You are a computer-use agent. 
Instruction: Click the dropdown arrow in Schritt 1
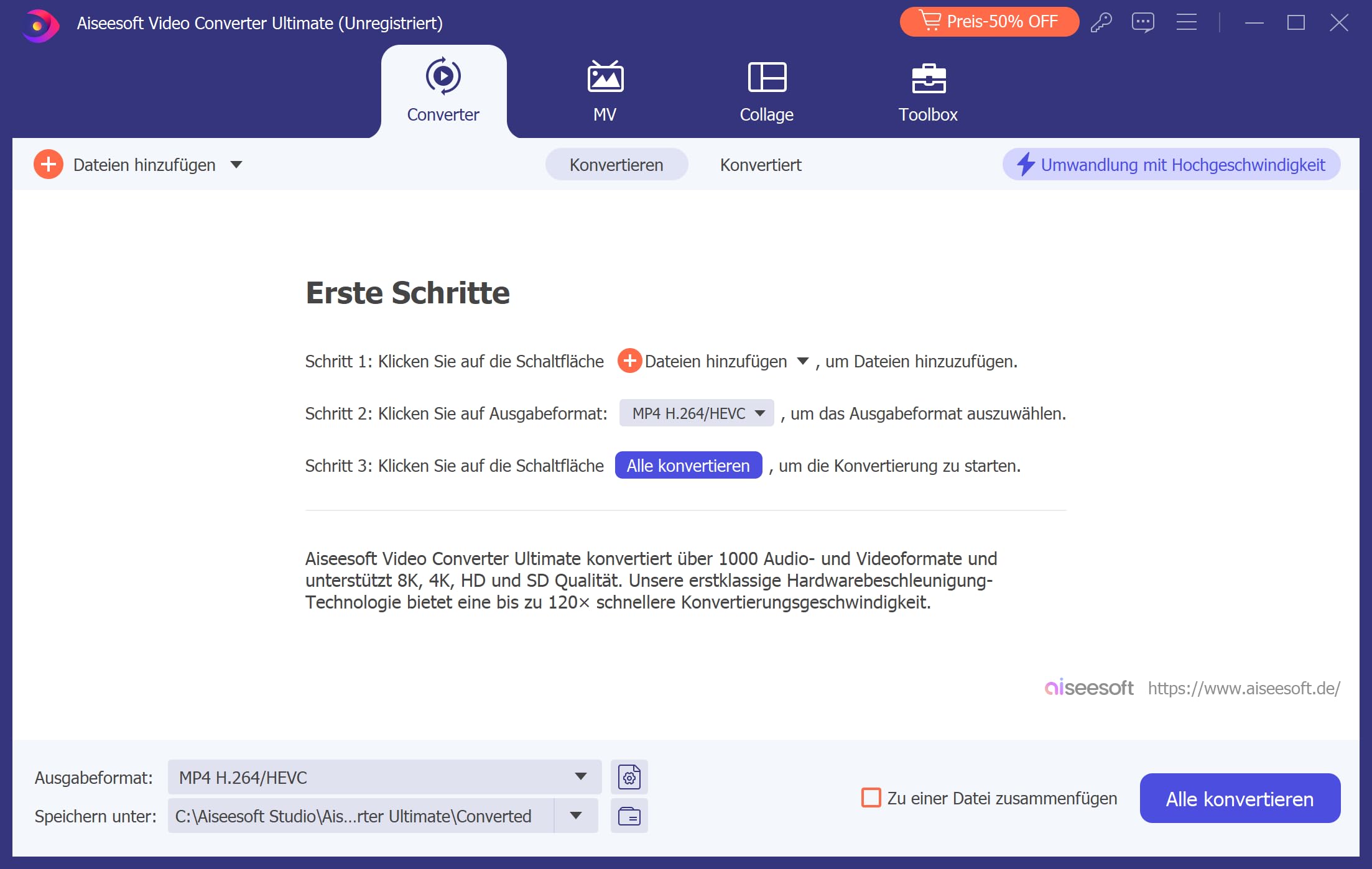(802, 361)
